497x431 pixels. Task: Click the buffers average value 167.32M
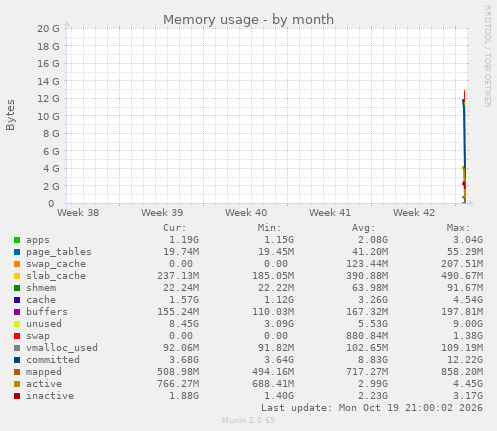coord(367,312)
